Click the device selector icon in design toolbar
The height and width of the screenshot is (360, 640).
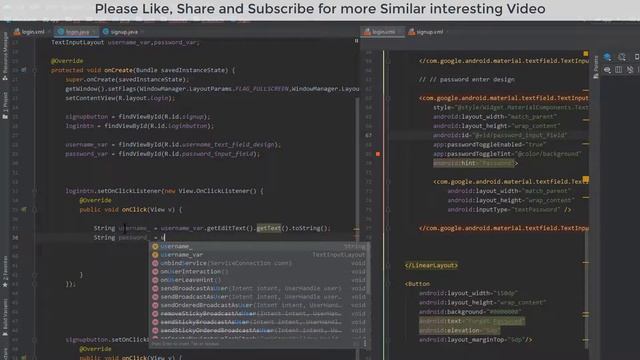636,57
